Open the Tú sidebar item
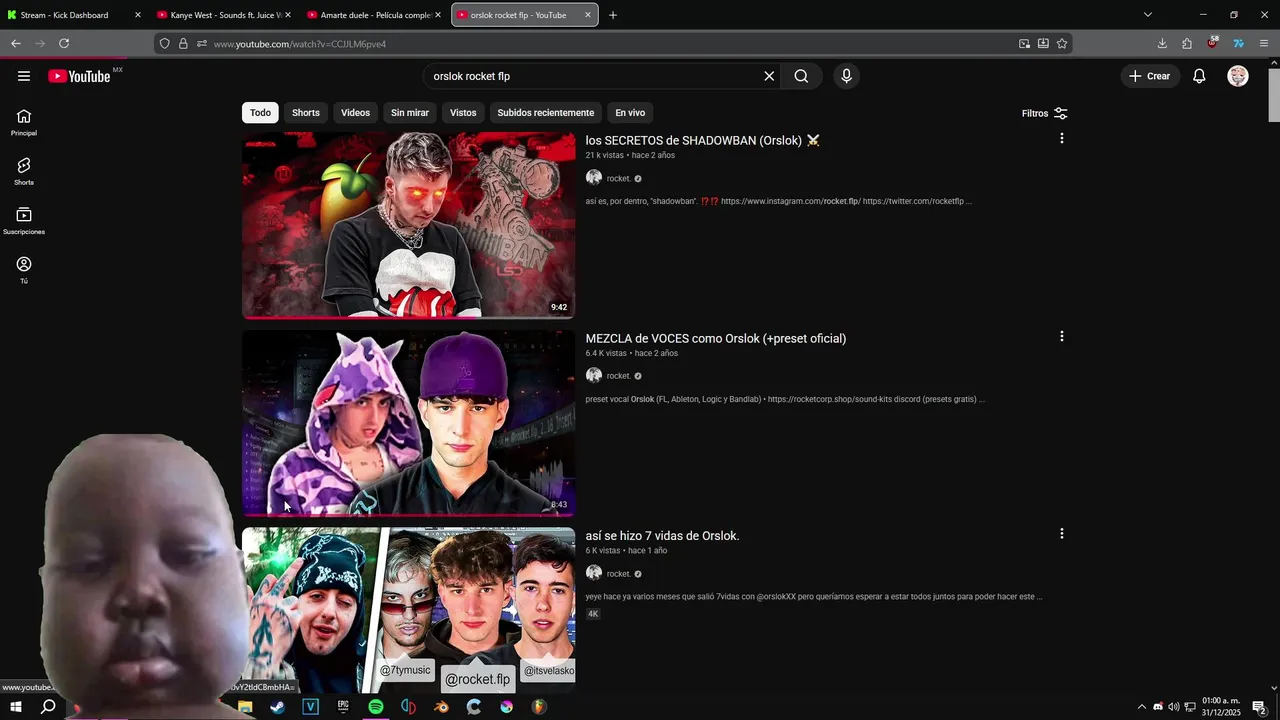1280x720 pixels. point(24,270)
